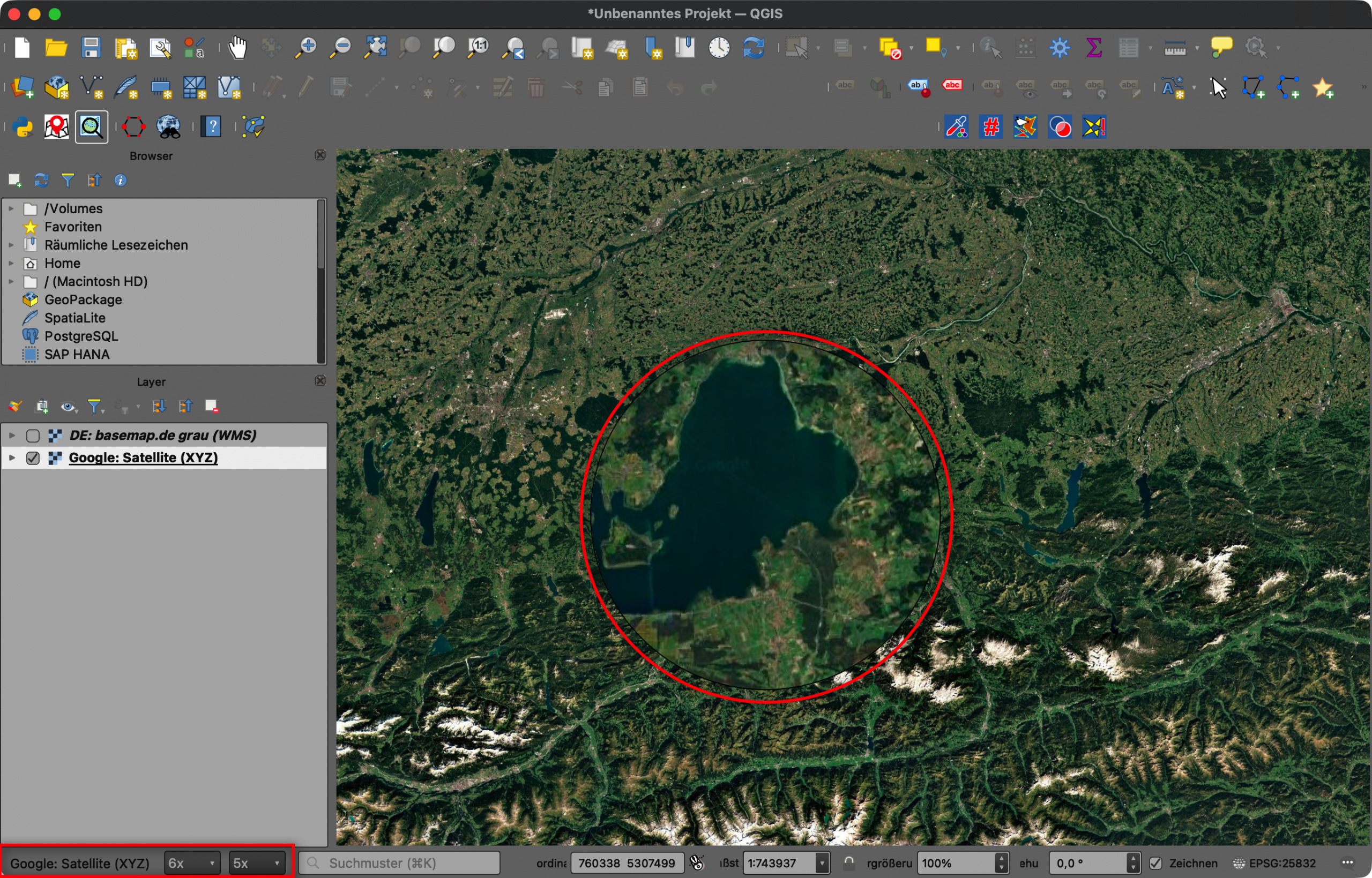This screenshot has height=878, width=1372.
Task: Open Processing Toolbox gear icon
Action: pos(1060,47)
